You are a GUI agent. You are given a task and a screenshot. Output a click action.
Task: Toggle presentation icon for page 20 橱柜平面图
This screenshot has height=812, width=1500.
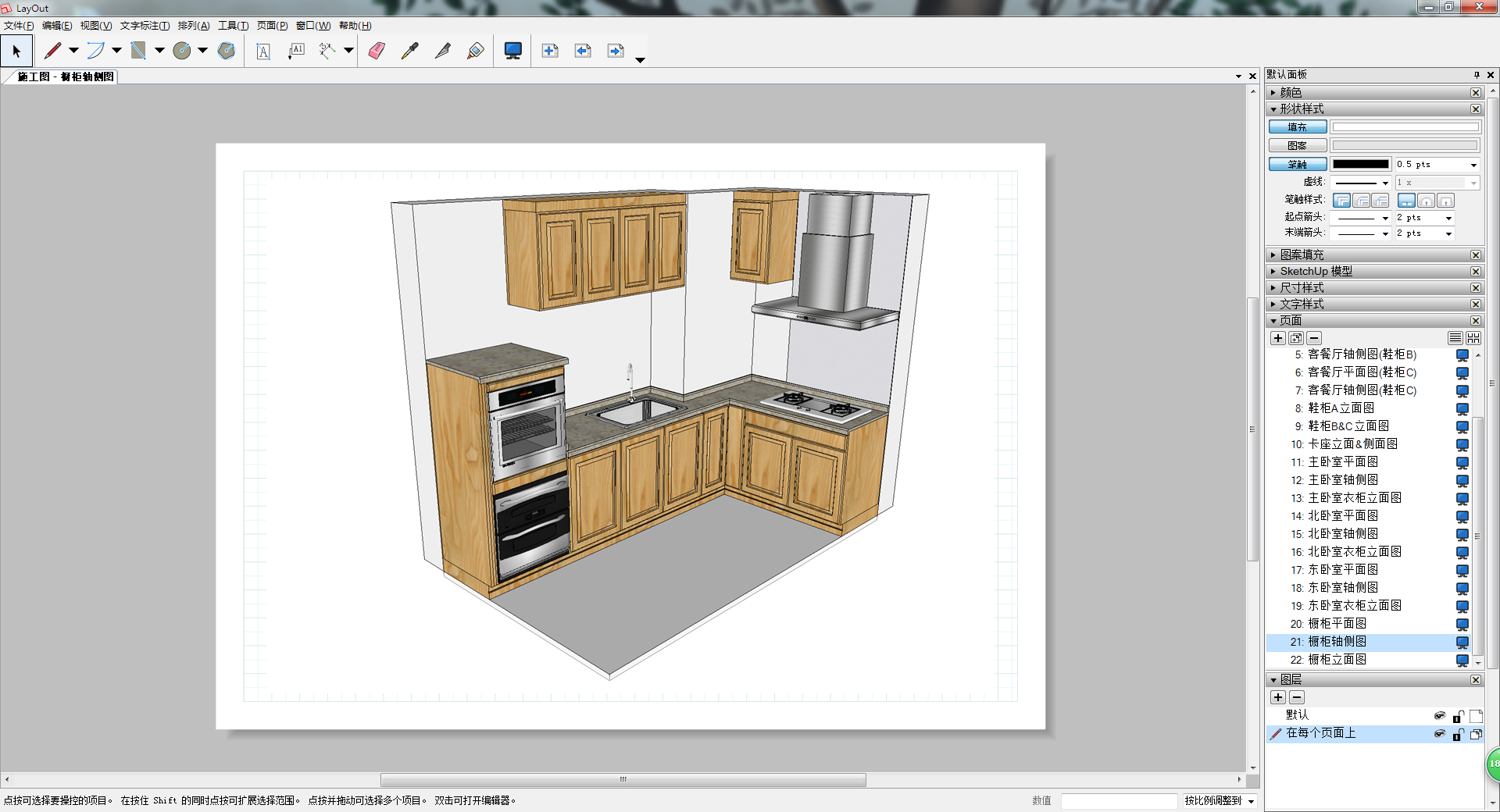click(1462, 624)
